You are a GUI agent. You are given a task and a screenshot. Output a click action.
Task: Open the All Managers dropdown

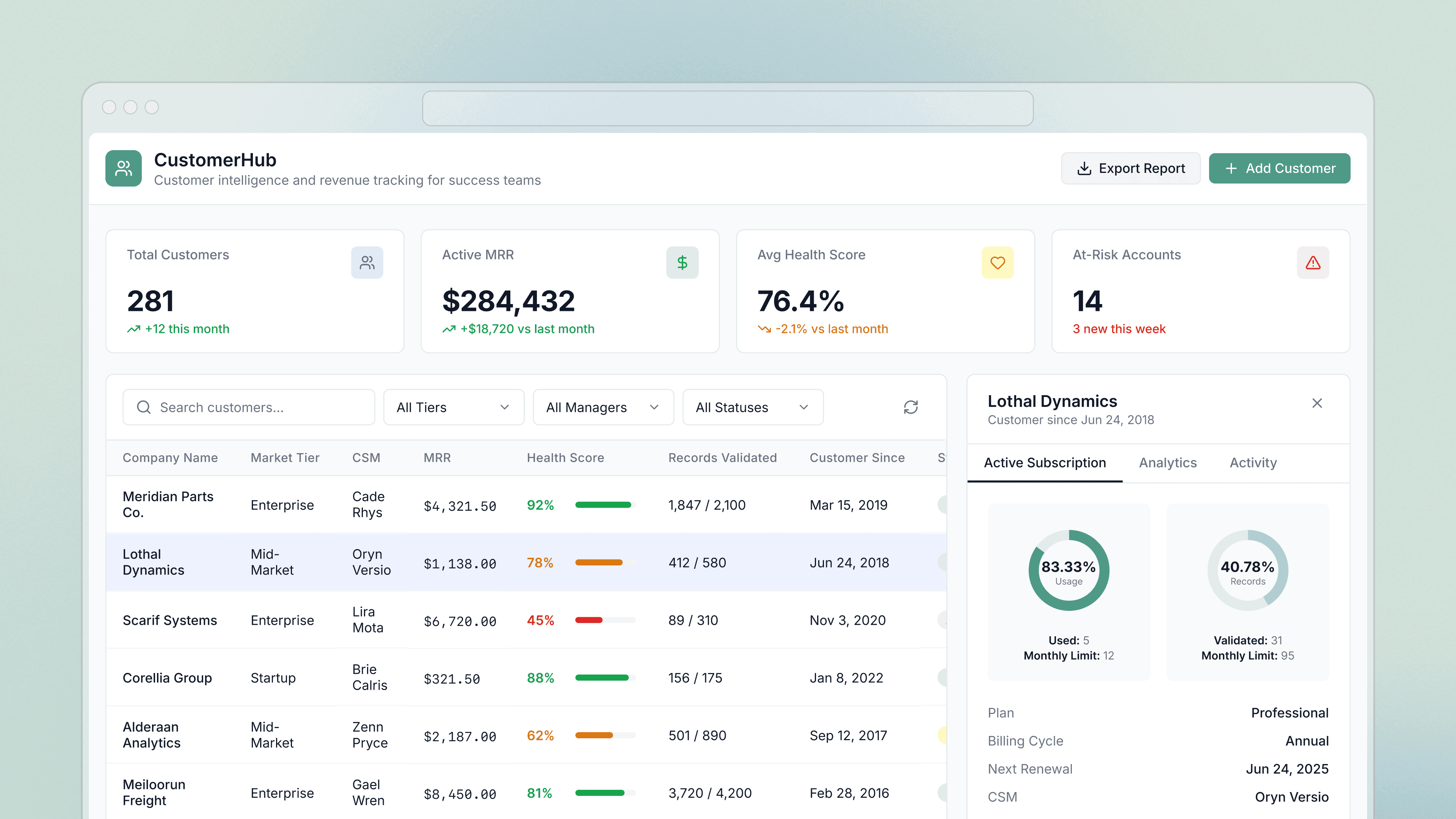click(603, 407)
